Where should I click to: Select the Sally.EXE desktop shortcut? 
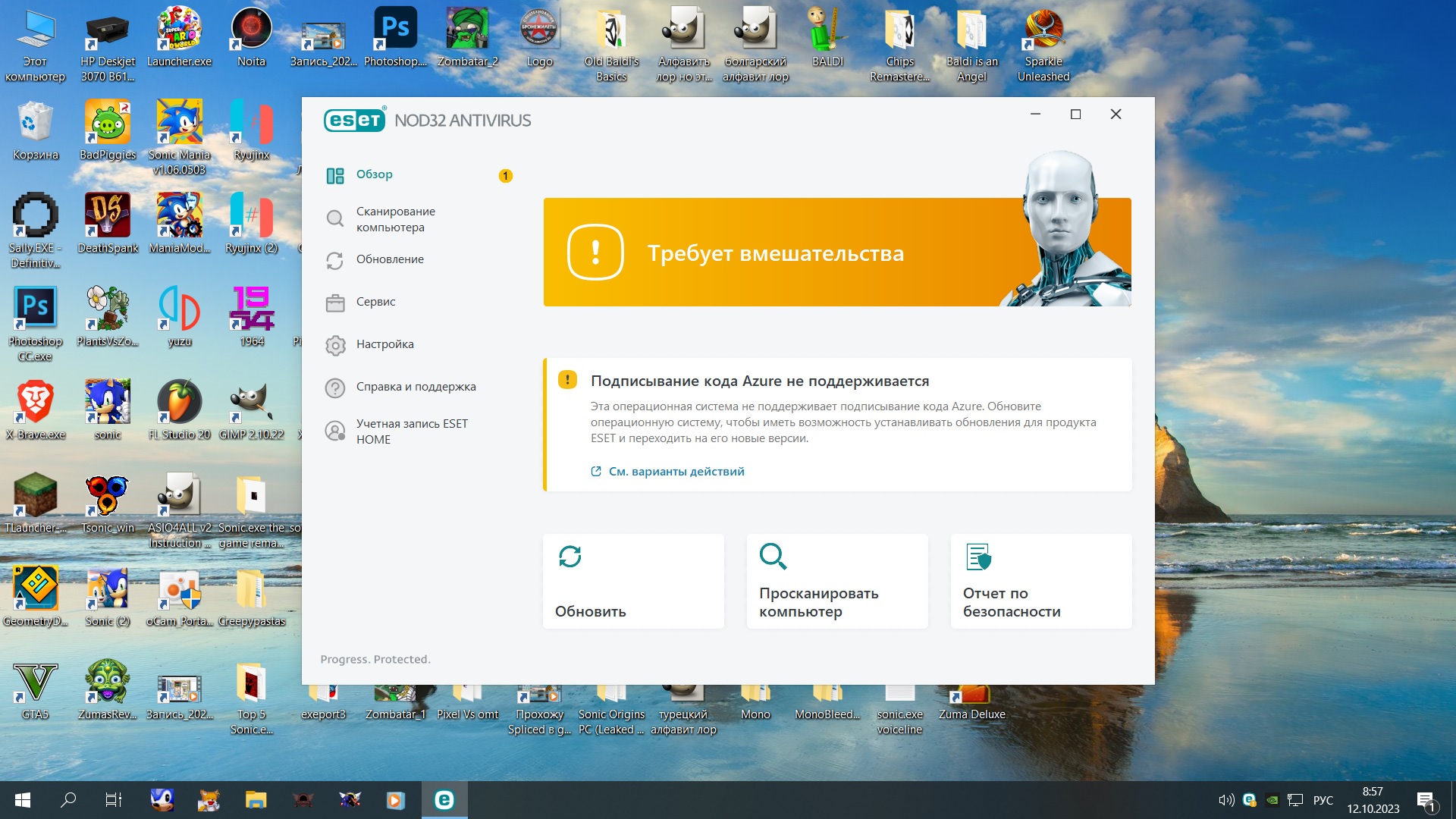[x=35, y=231]
